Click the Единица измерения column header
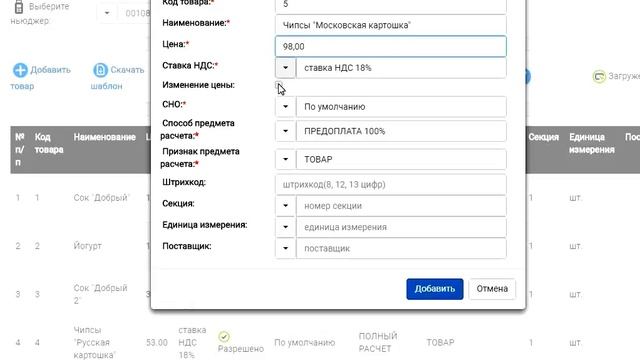 pyautogui.click(x=592, y=143)
